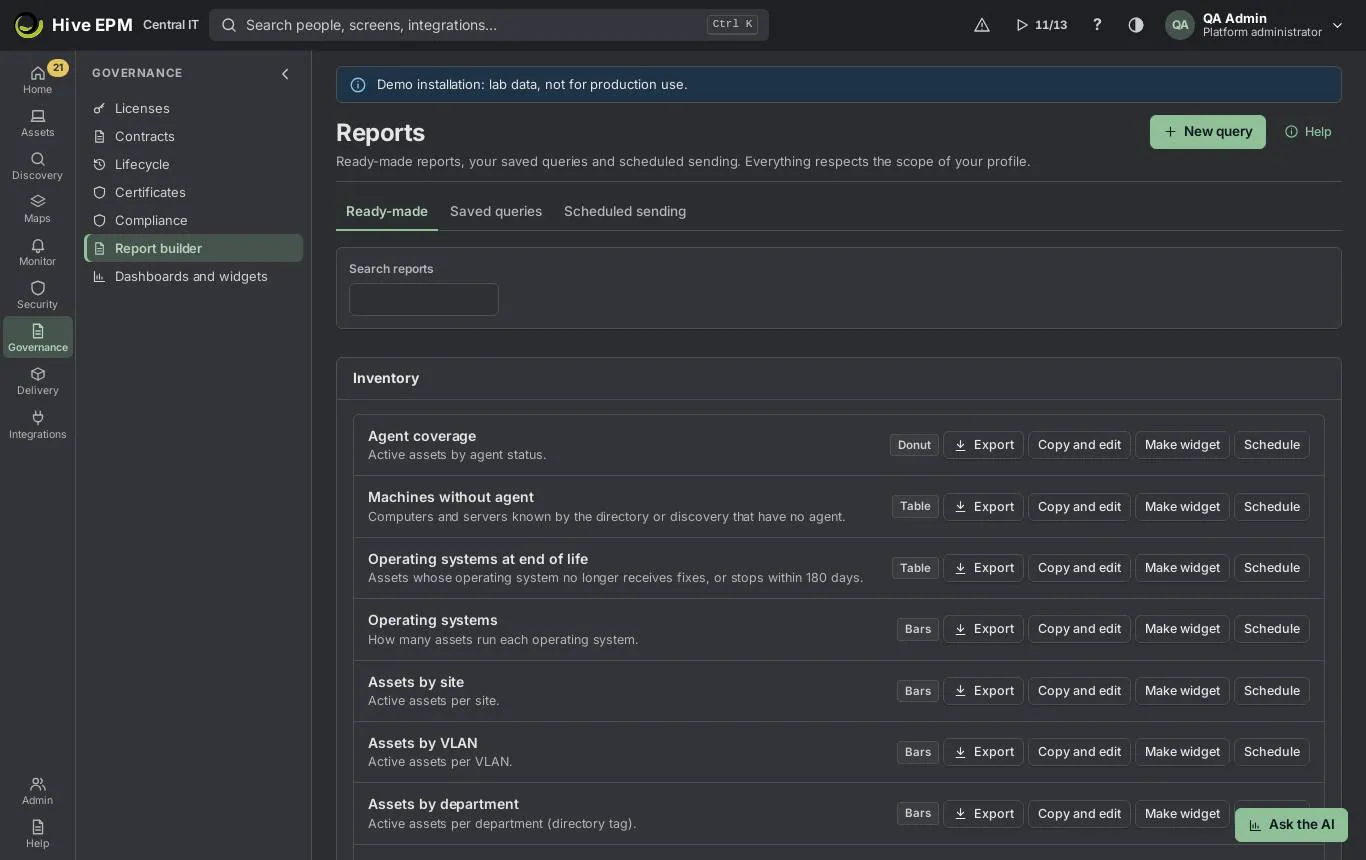Select Licenses in Governance menu
Screen dimensions: 1366x860
(193, 108)
